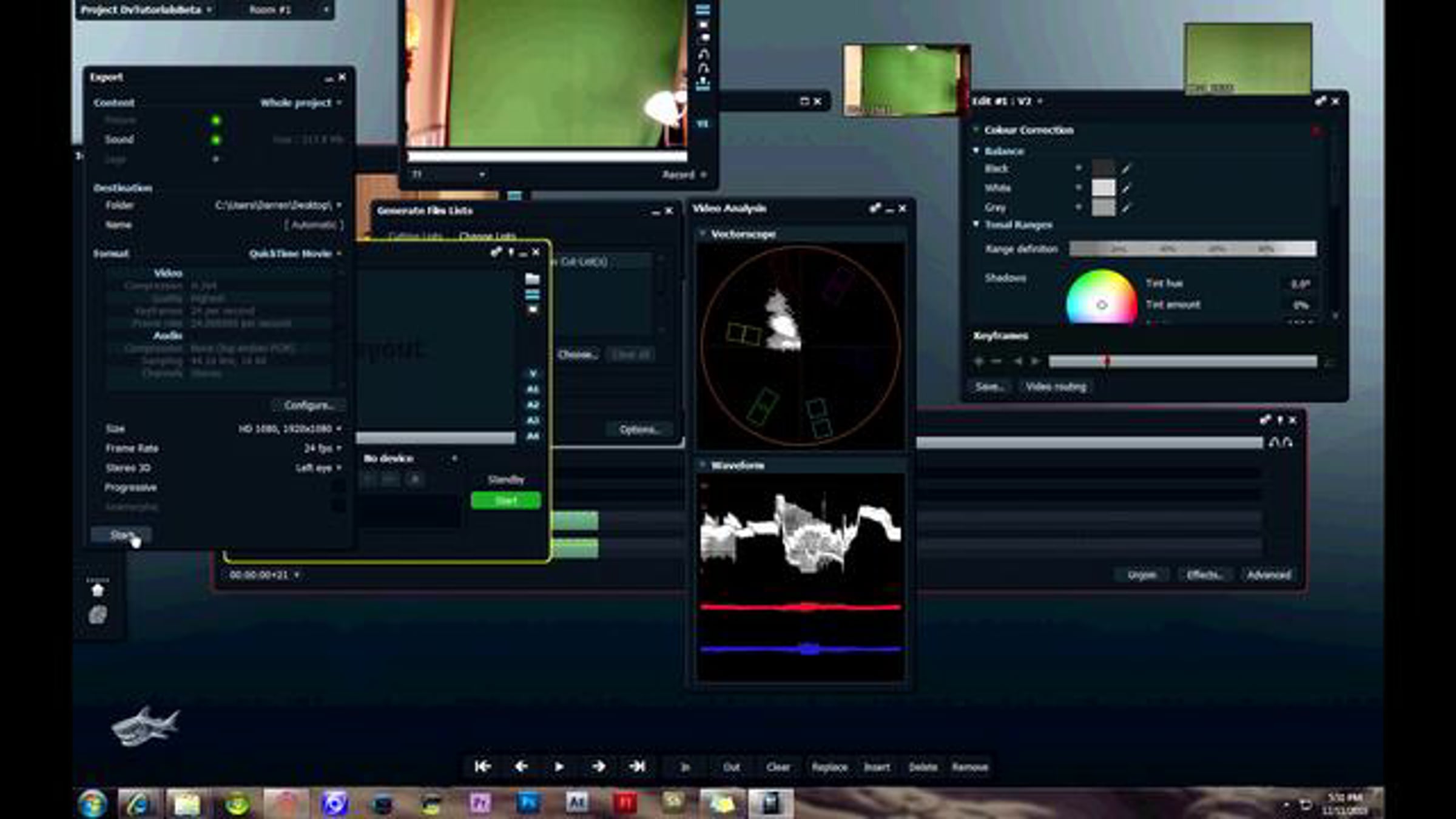Toggle the red Colour Correction enable indicator
This screenshot has width=1456, height=819.
[x=1316, y=130]
